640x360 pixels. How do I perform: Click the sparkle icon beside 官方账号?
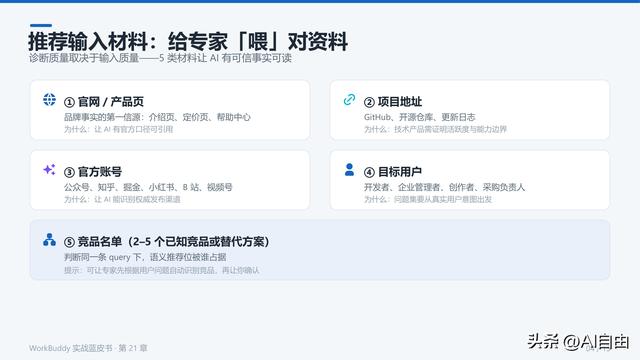[x=49, y=169]
